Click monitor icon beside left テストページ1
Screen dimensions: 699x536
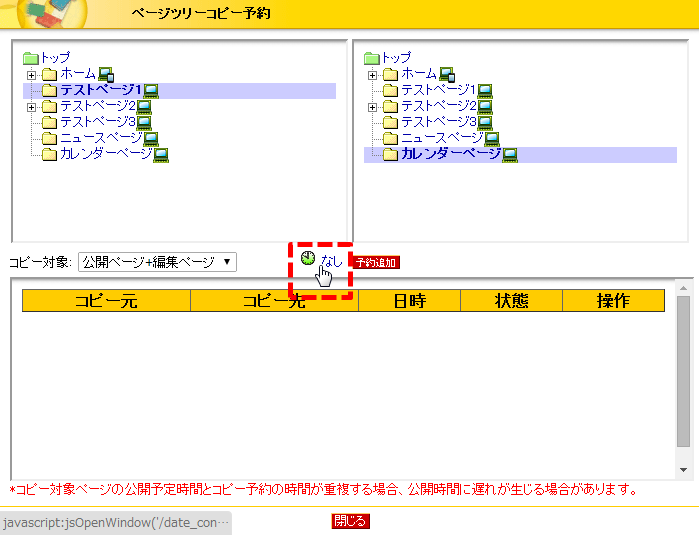coord(151,91)
